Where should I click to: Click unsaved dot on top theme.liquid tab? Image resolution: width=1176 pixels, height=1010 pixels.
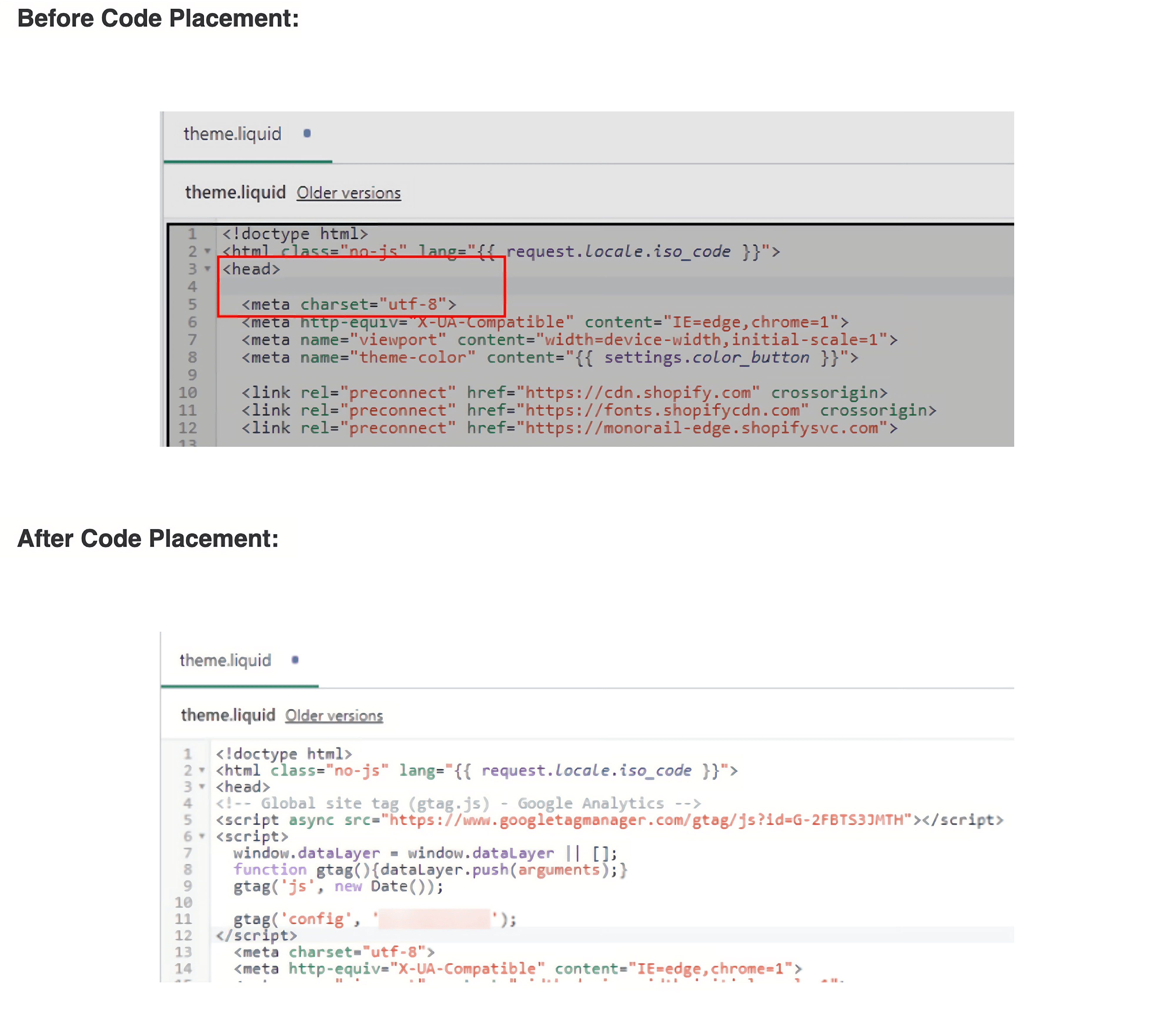pyautogui.click(x=307, y=134)
